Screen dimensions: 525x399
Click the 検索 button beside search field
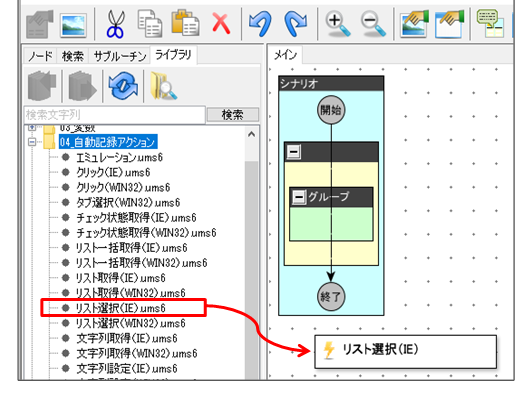233,115
